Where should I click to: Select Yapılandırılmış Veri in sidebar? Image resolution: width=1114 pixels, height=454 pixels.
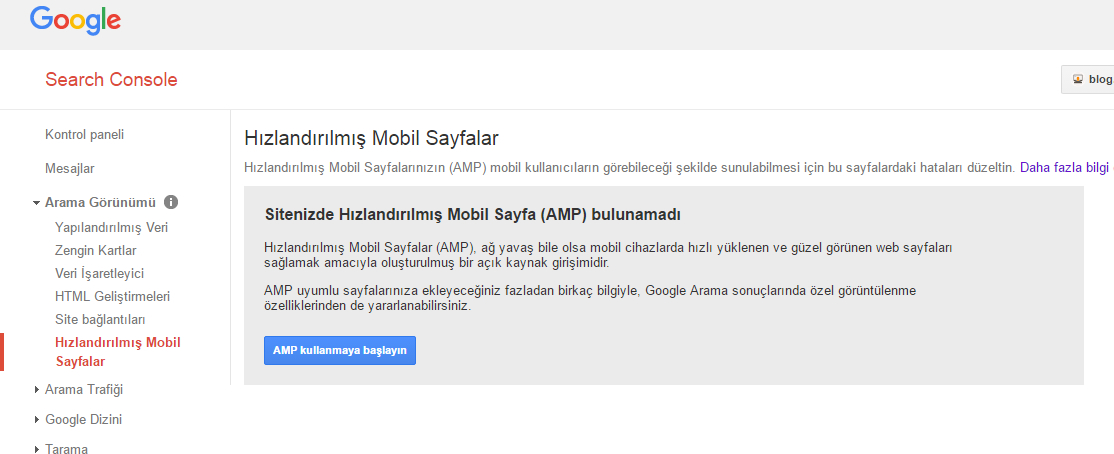[111, 227]
